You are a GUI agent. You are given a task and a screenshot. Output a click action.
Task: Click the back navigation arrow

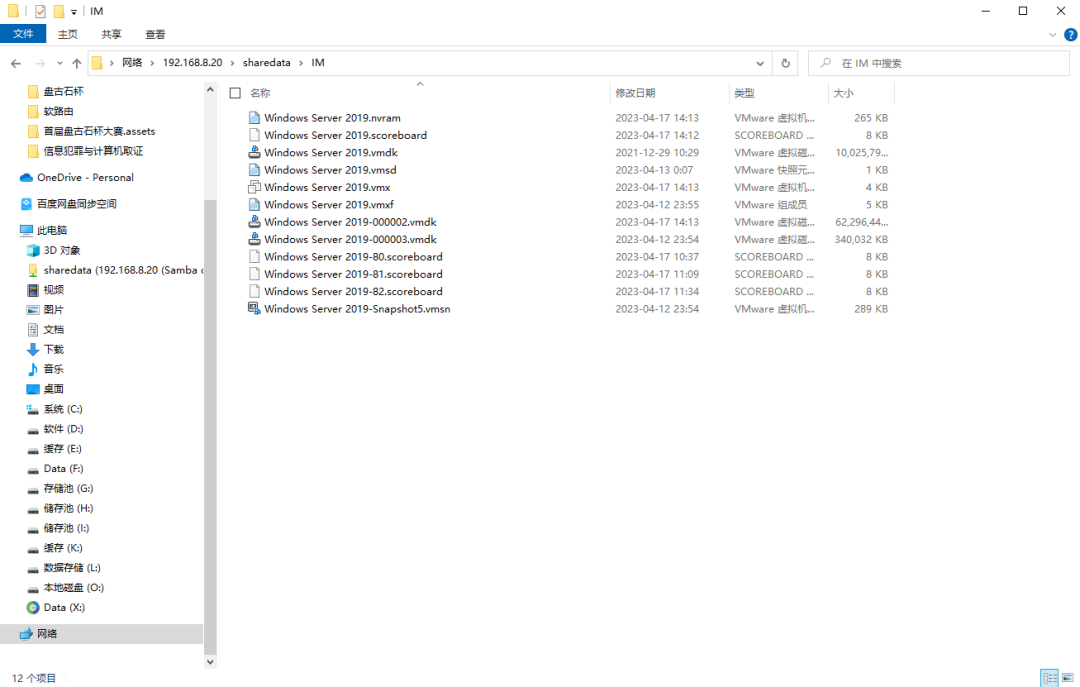coord(16,63)
